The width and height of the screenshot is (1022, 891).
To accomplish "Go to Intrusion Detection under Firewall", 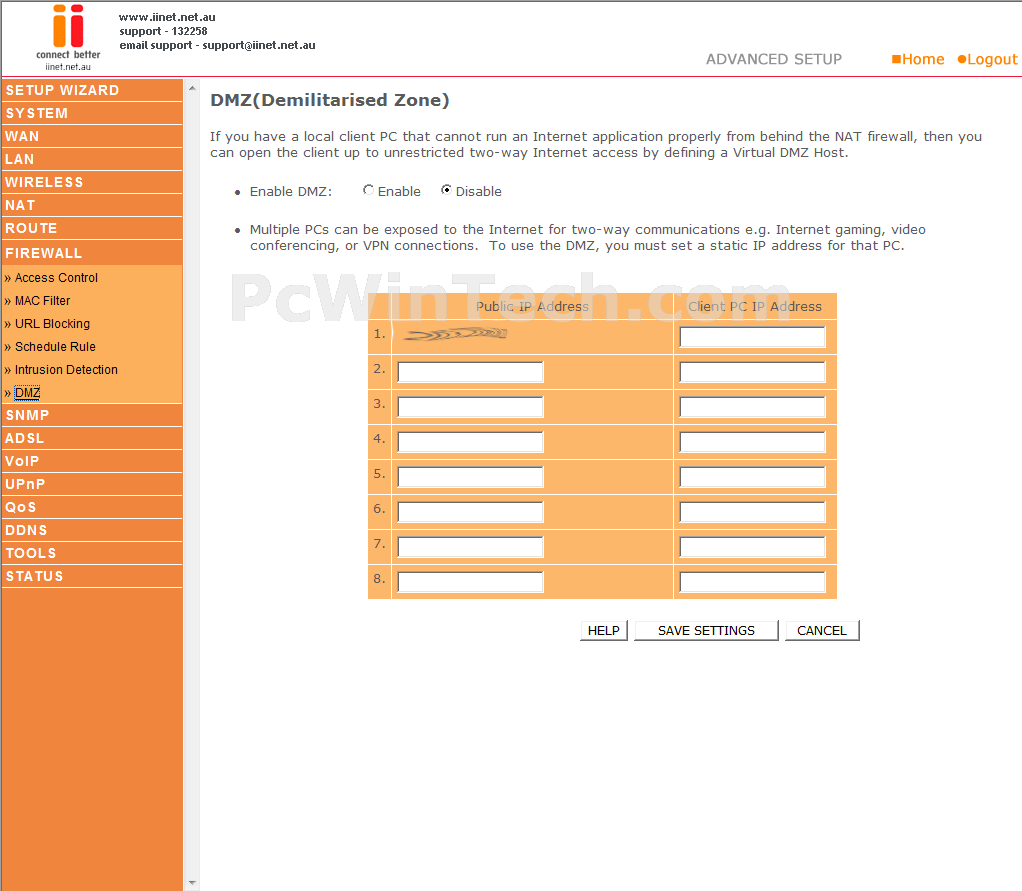I will click(x=66, y=370).
